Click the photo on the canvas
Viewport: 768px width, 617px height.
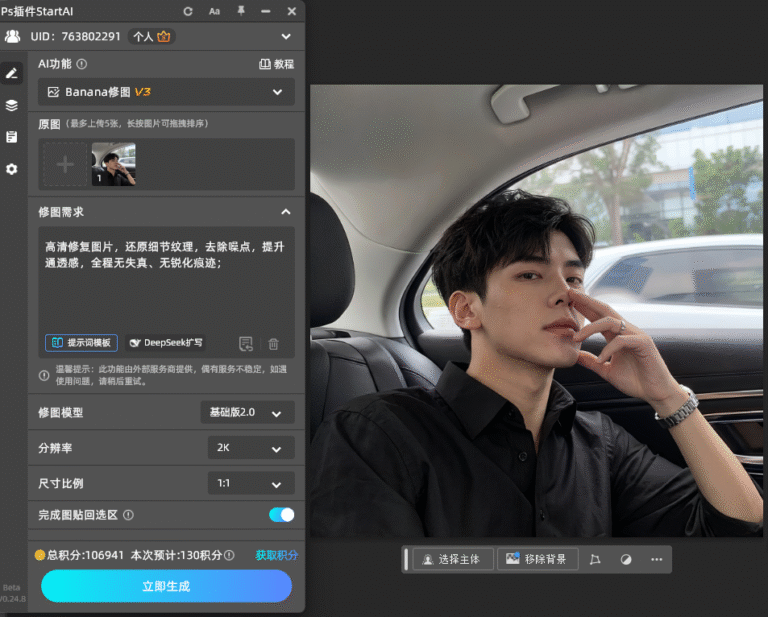coord(536,311)
